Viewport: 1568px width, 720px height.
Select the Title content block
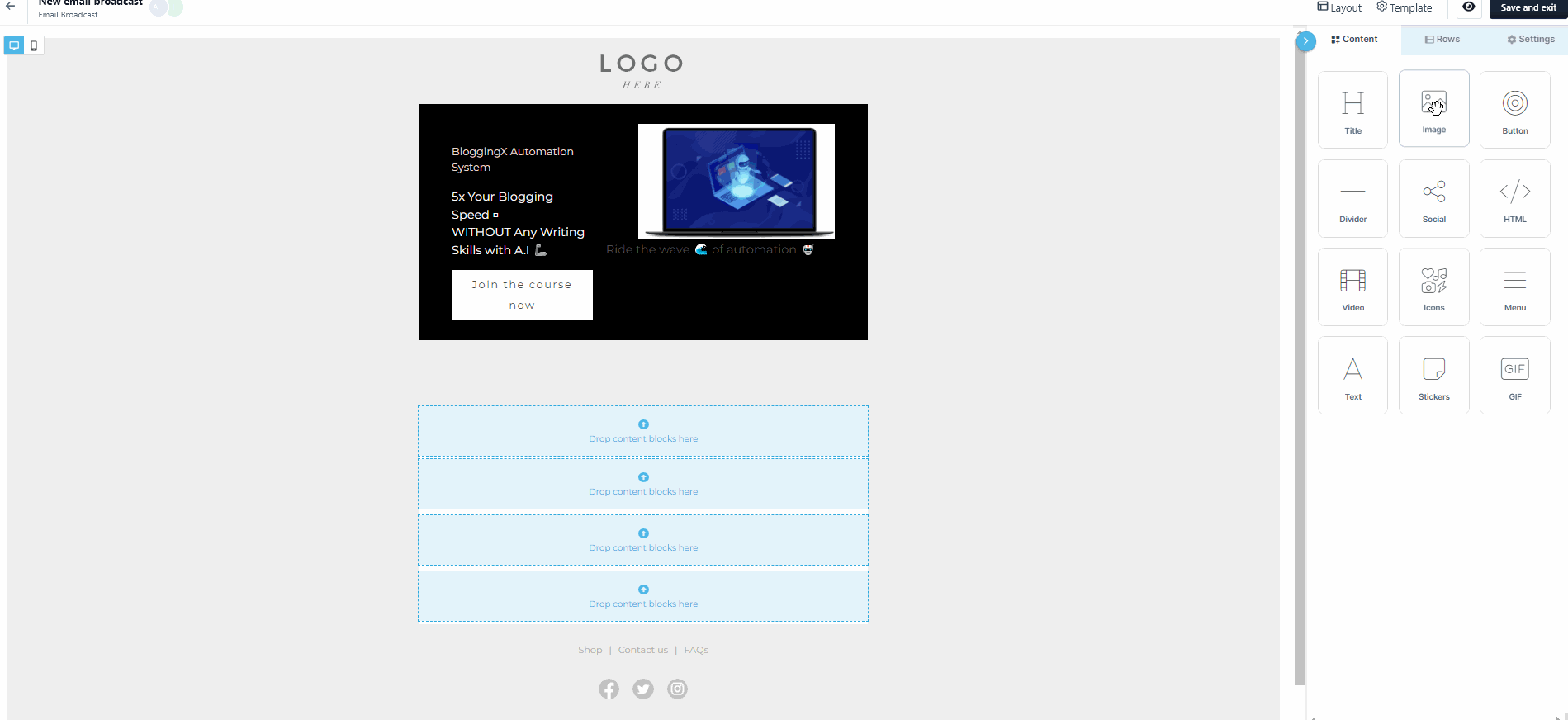pos(1352,110)
